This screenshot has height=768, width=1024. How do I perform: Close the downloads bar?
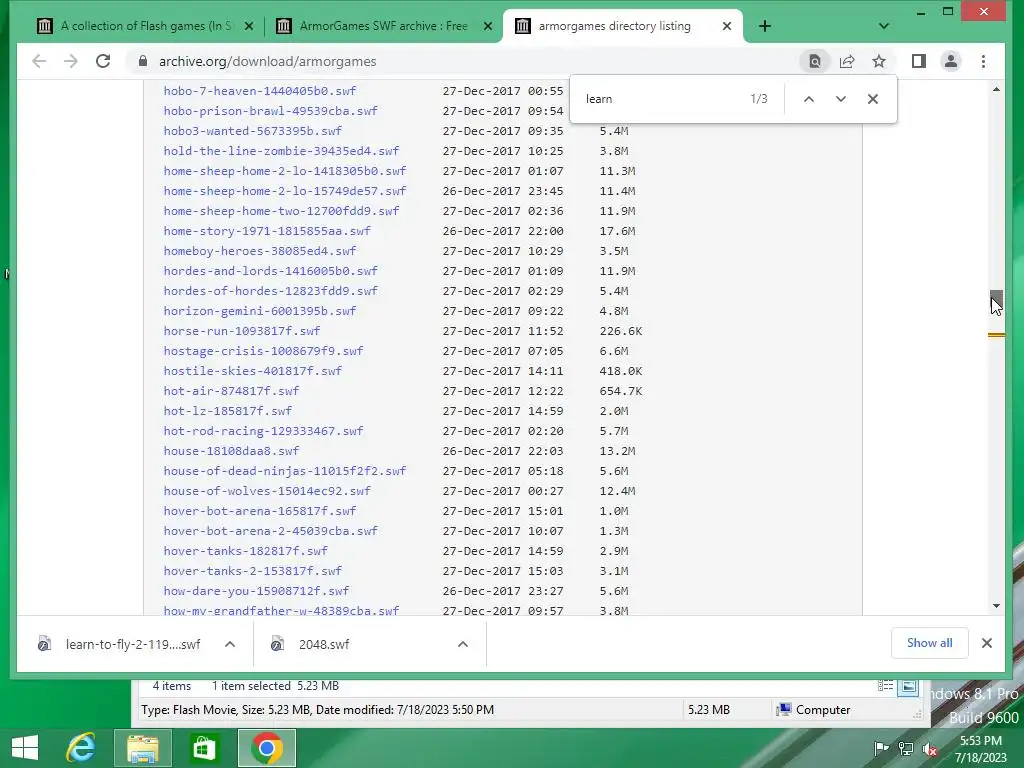[987, 643]
